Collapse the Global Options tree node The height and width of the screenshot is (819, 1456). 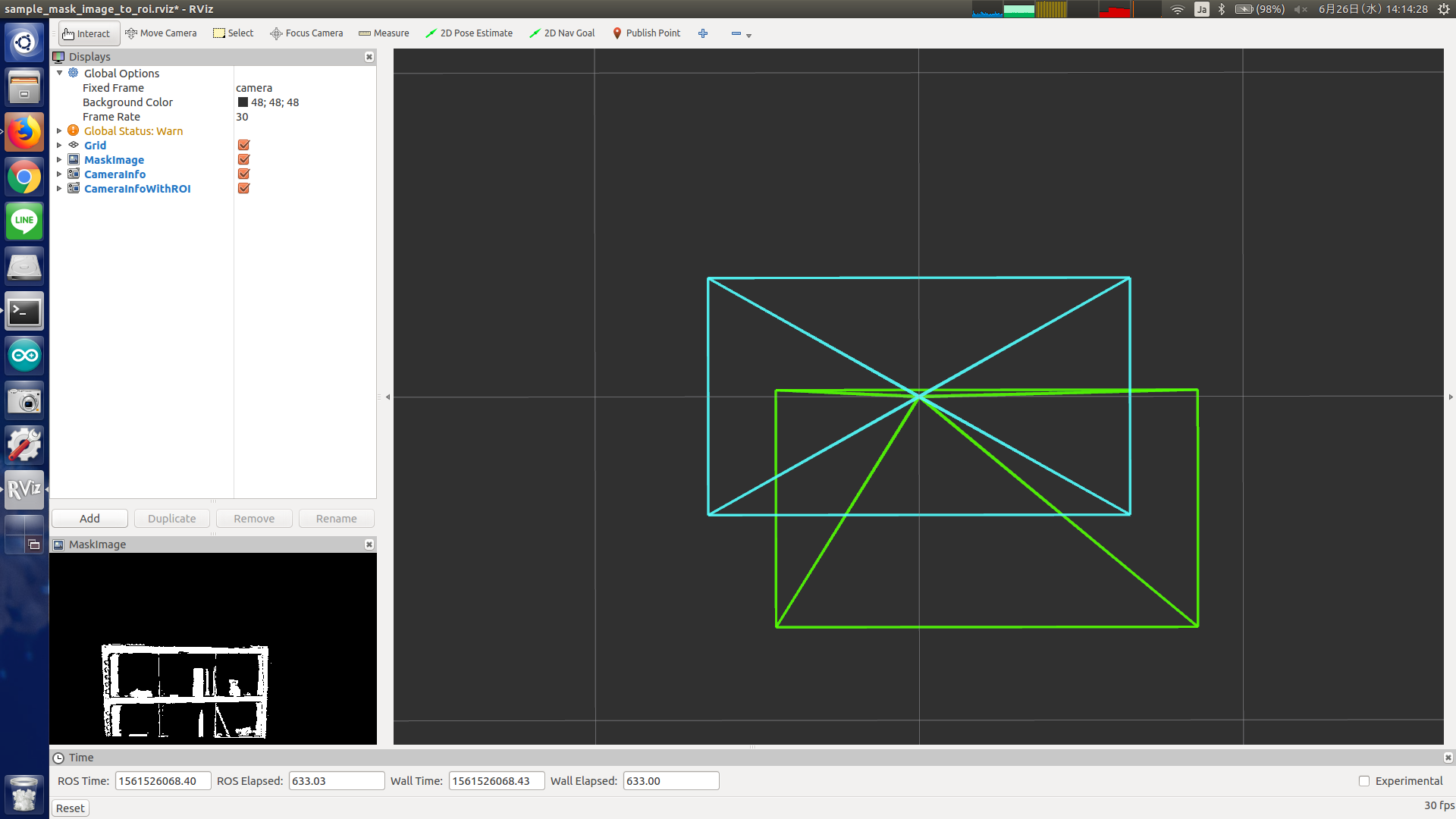tap(59, 74)
